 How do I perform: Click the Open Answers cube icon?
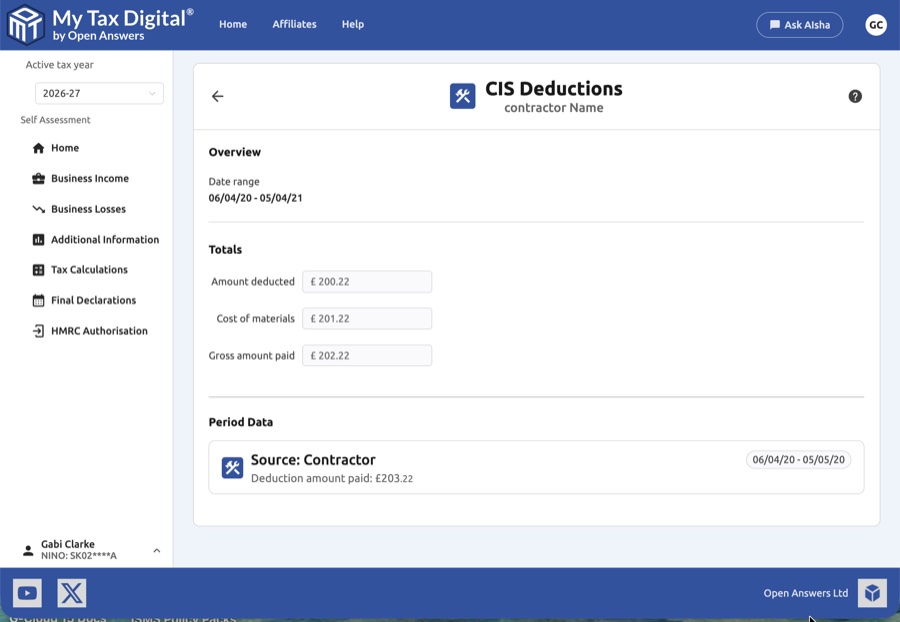click(x=872, y=593)
